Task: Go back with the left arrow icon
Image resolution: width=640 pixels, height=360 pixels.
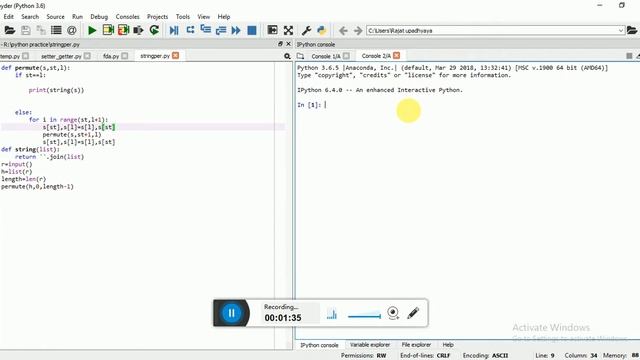Action: (x=343, y=31)
